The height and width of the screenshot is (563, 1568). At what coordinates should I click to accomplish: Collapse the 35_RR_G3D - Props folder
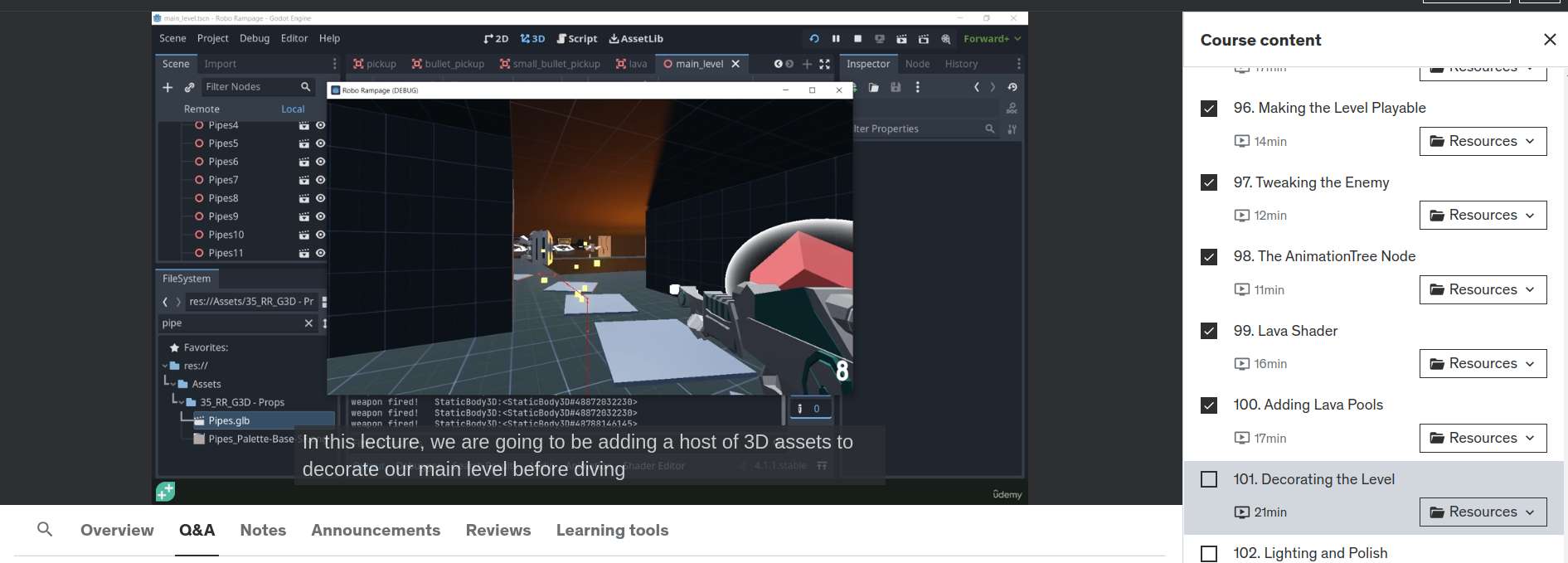pos(181,402)
